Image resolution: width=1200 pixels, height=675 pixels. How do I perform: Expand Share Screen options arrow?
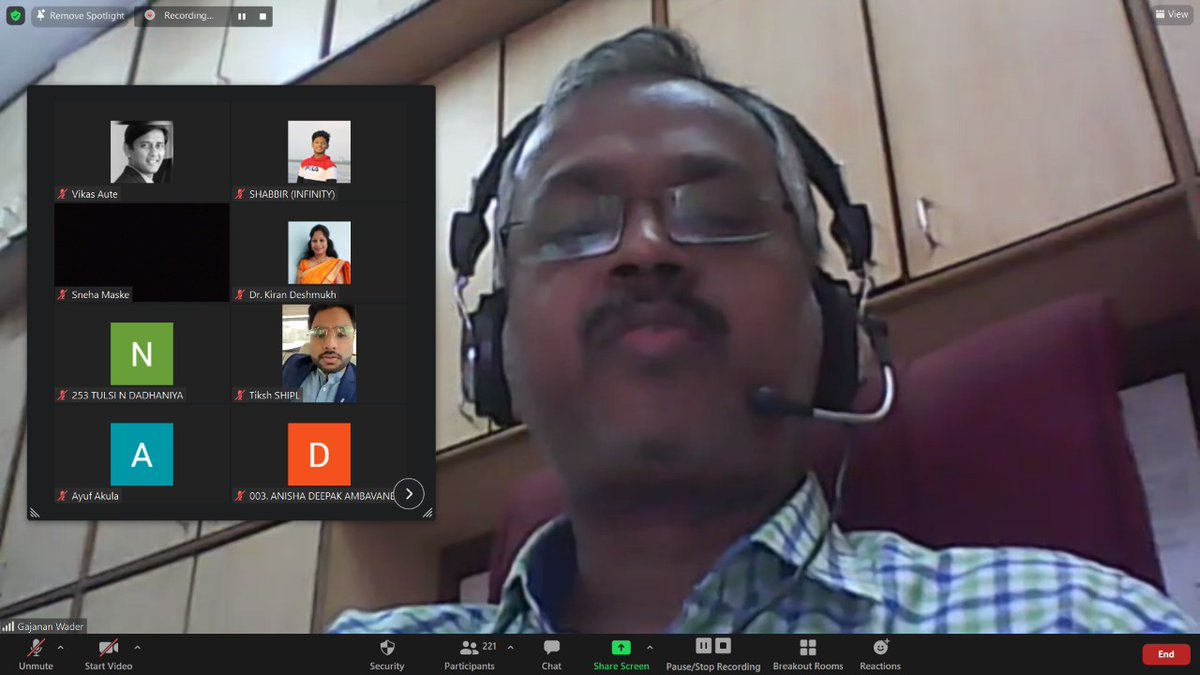click(650, 647)
